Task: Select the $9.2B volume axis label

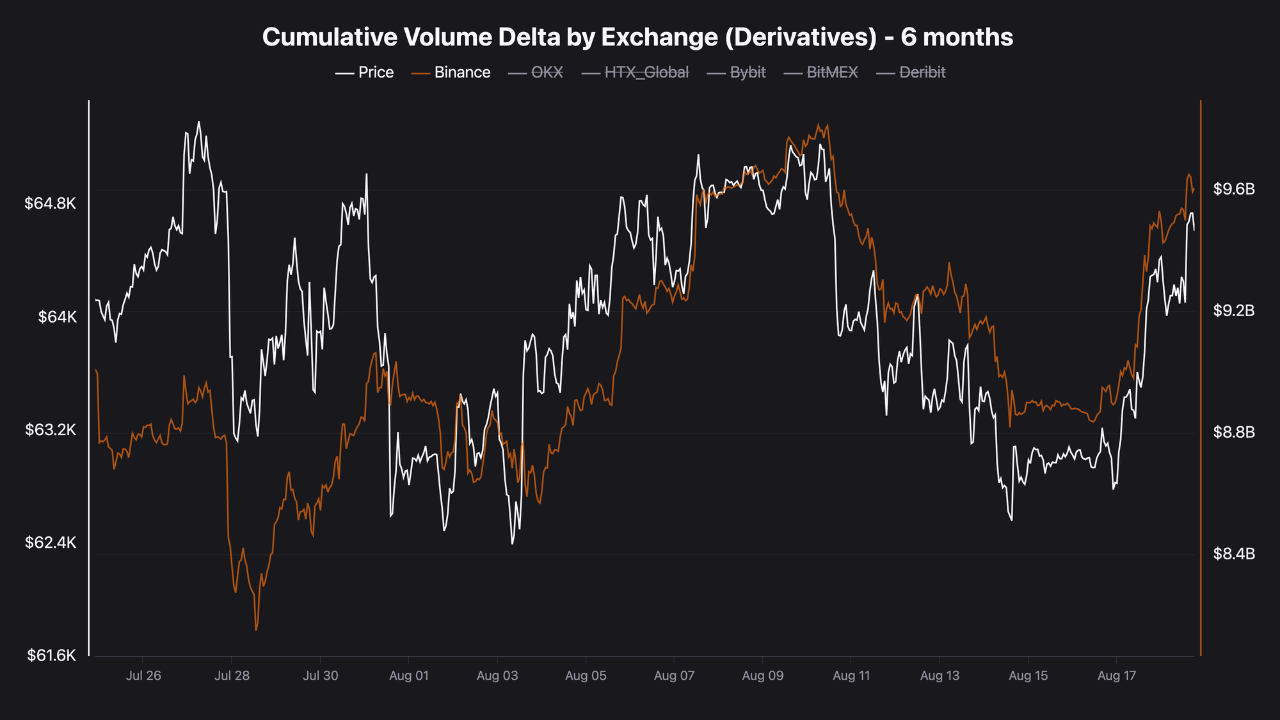Action: tap(1234, 311)
